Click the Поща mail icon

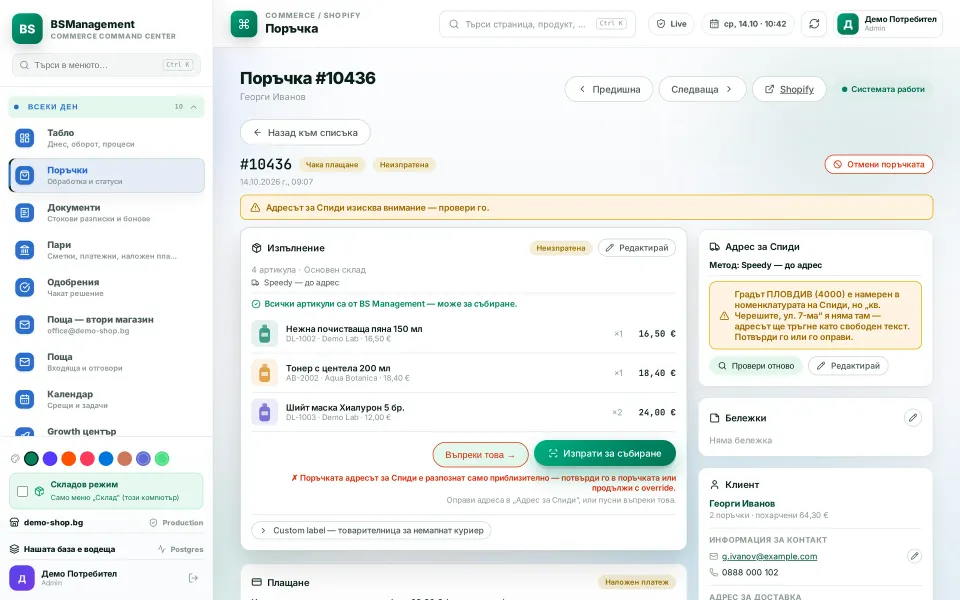[24, 362]
